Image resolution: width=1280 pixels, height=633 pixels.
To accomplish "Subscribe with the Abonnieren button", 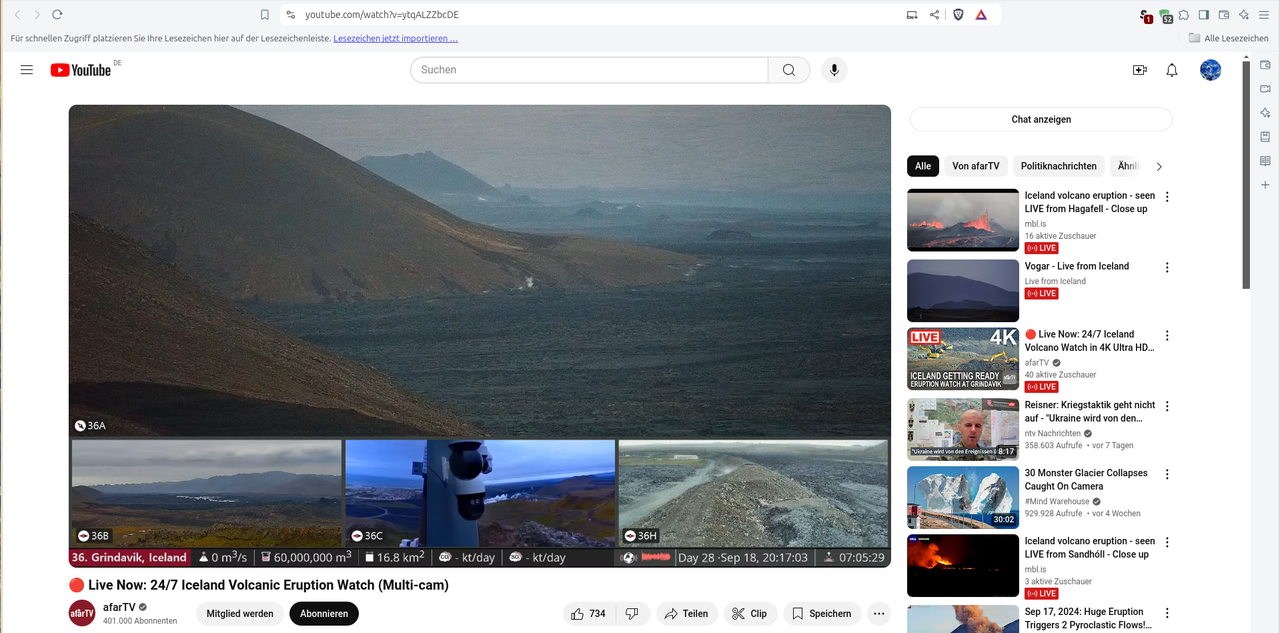I will pos(324,614).
